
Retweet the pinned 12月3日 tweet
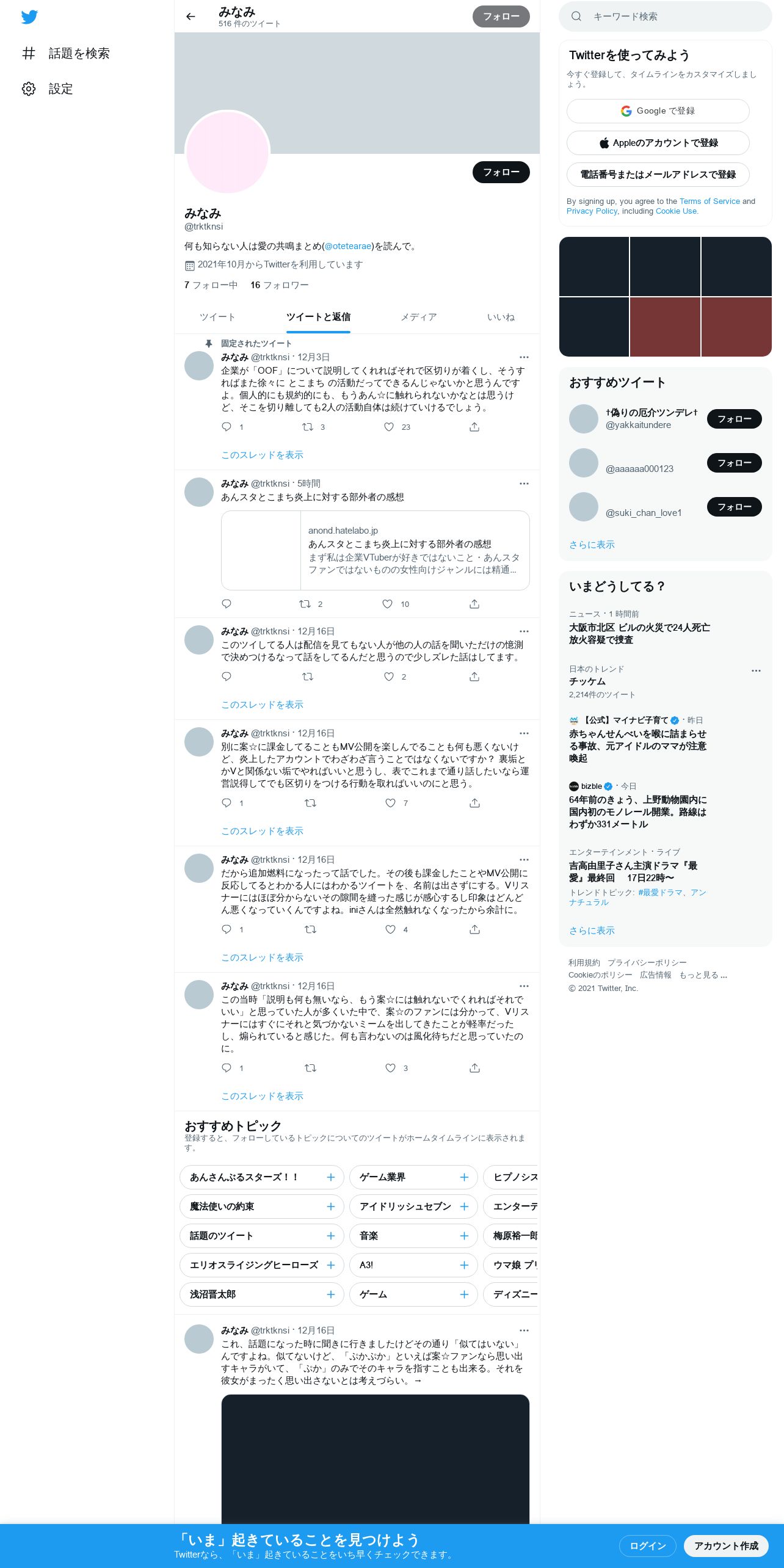308,427
